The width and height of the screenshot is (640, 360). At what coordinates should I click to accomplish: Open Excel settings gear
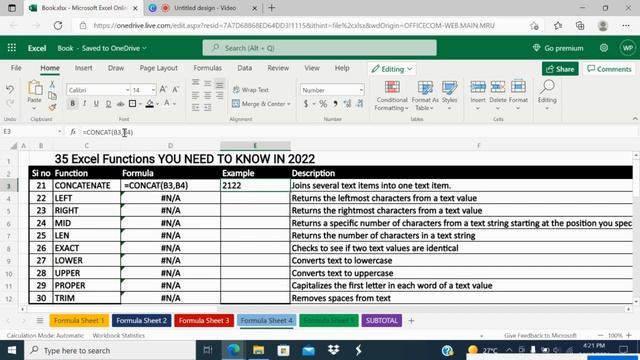[x=604, y=48]
